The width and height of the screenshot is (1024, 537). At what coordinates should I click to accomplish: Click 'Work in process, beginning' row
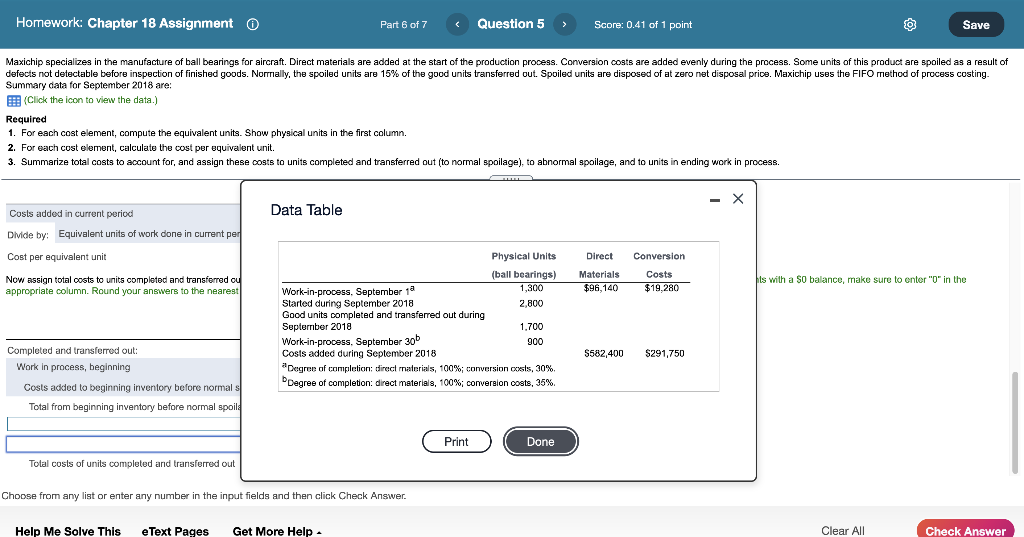(123, 367)
